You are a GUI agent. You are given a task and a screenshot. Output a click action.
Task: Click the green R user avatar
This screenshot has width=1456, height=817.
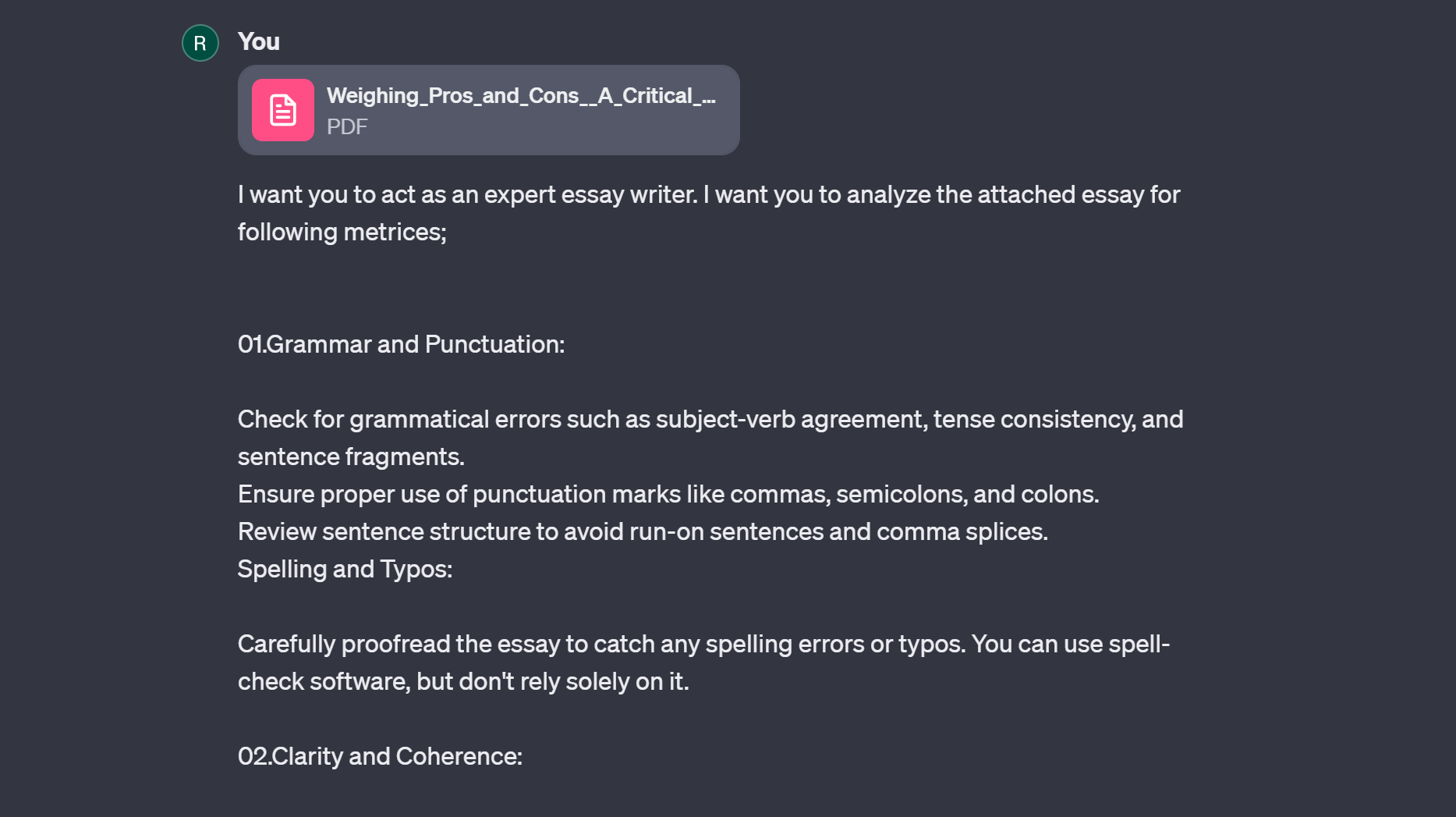click(x=200, y=43)
